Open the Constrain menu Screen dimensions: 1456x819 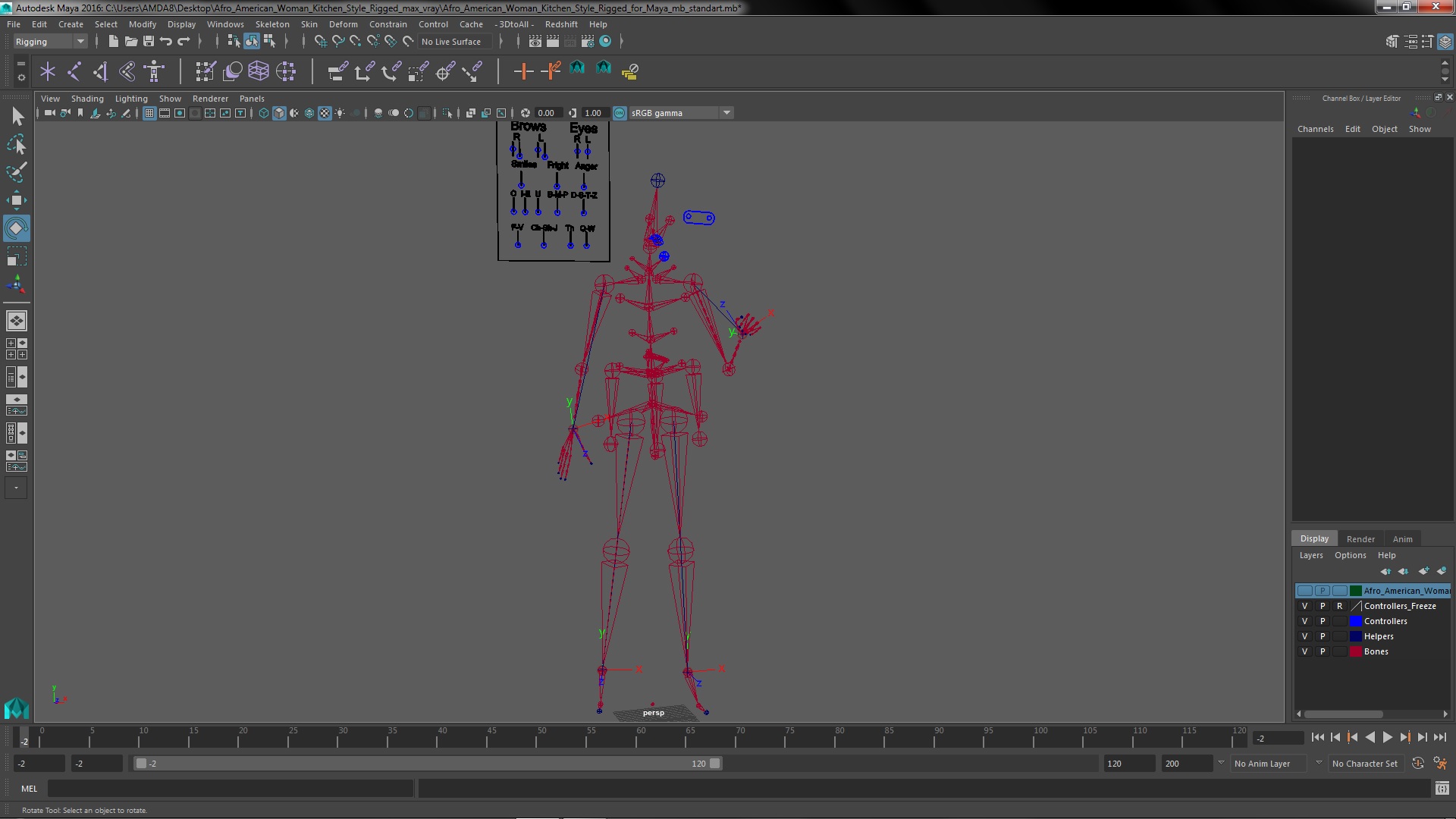click(388, 24)
